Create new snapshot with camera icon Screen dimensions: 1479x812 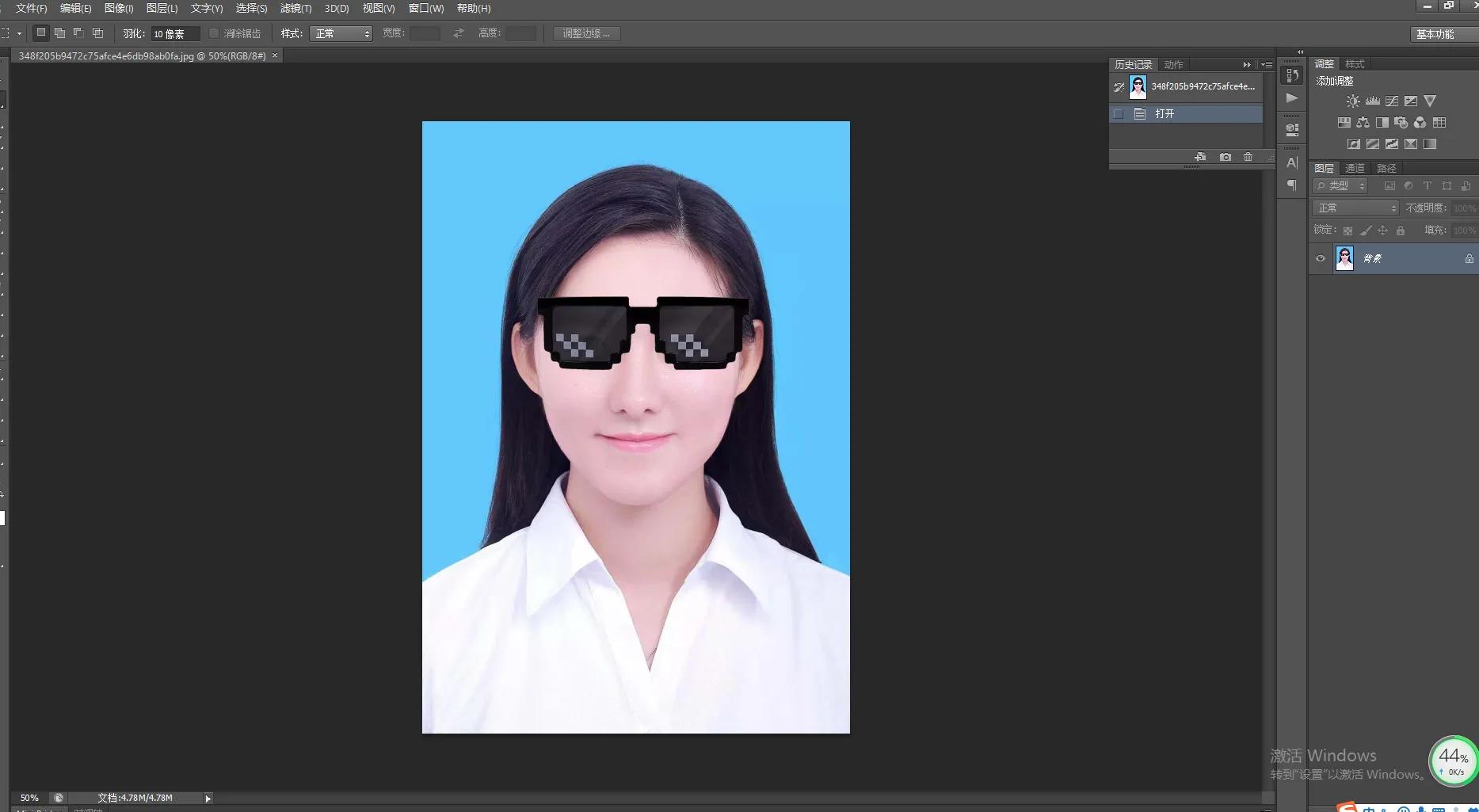(x=1226, y=157)
